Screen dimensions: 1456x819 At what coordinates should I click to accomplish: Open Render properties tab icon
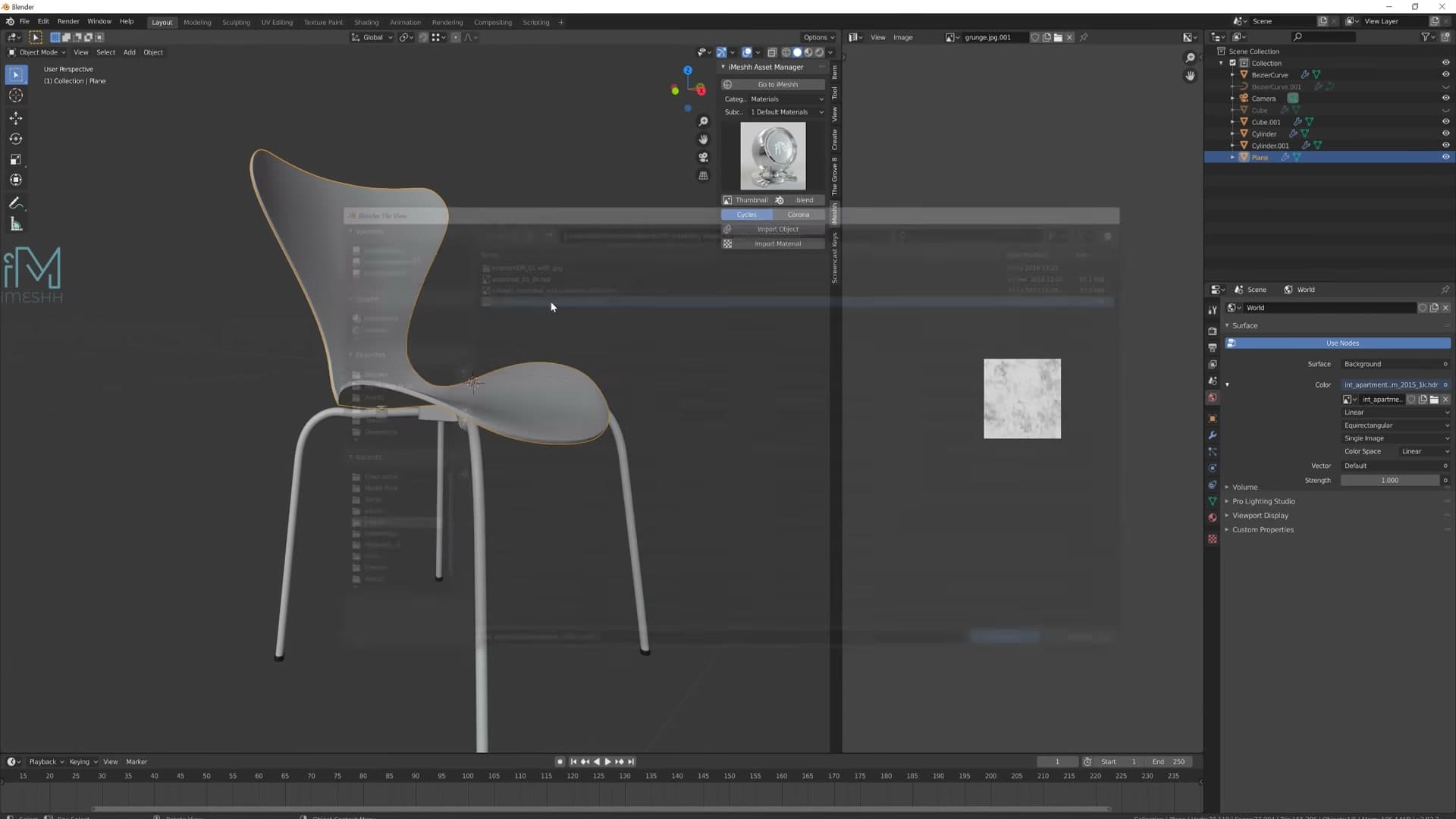1212,331
